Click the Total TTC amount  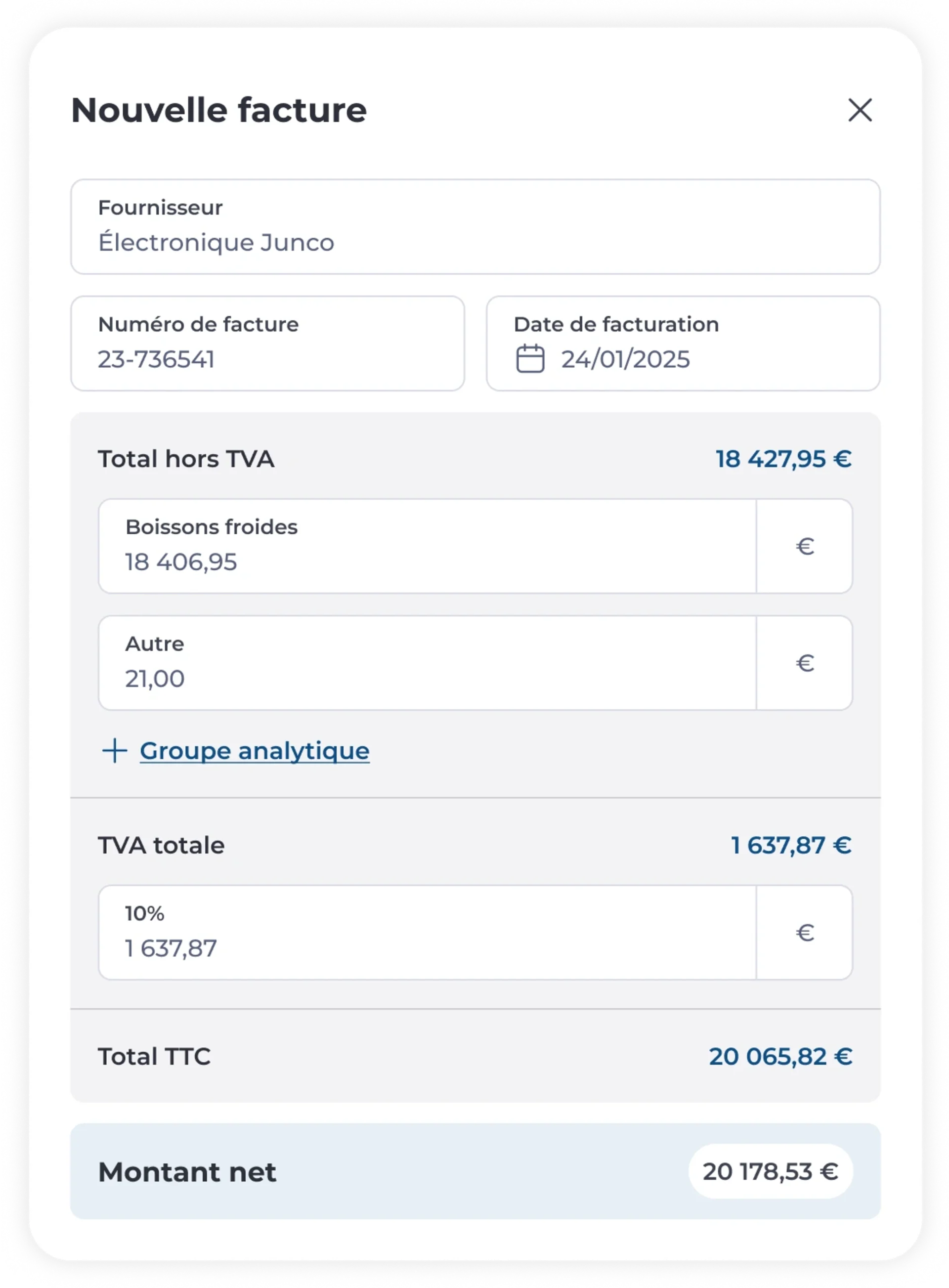780,1057
